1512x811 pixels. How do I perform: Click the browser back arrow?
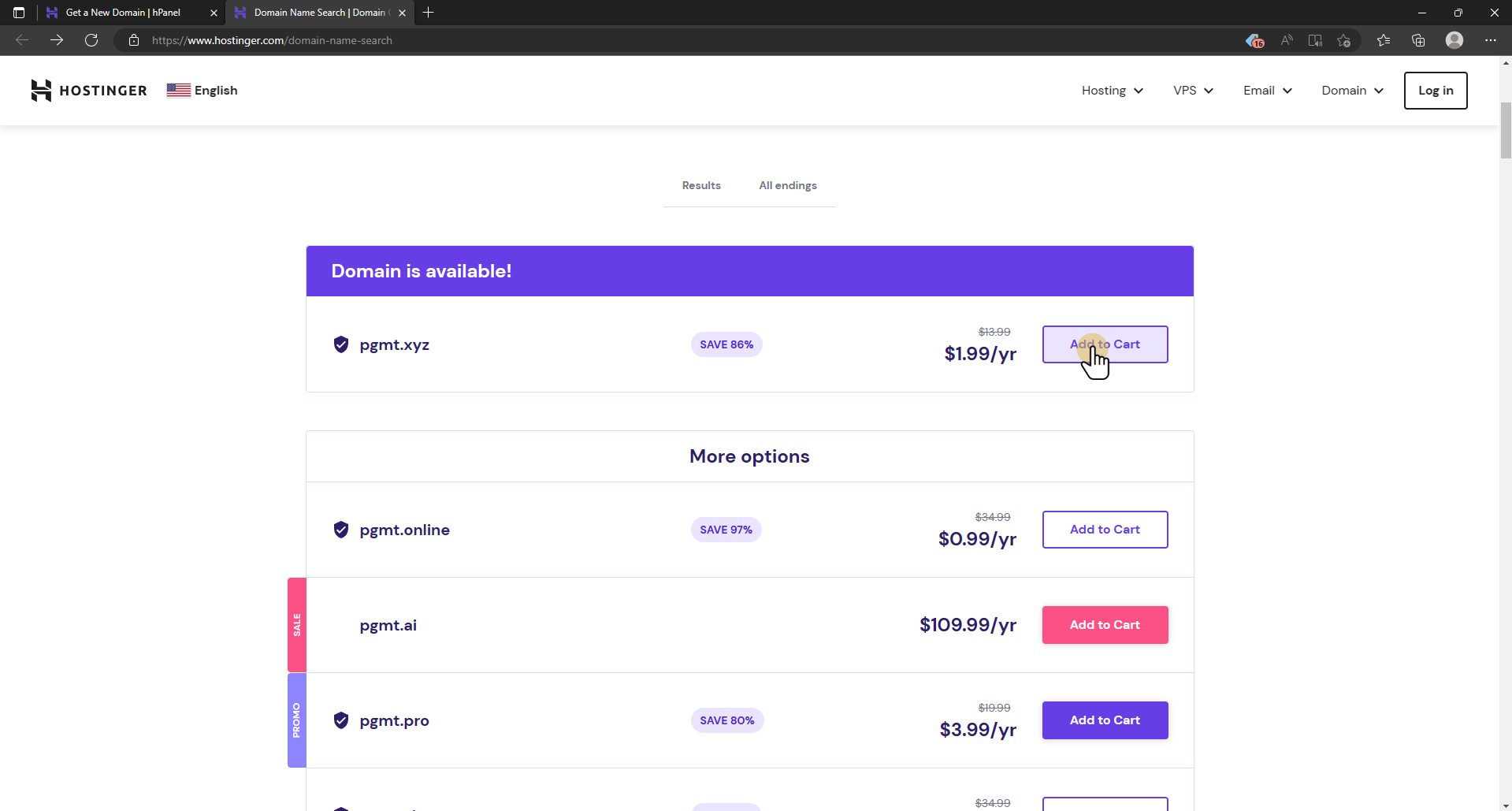point(22,40)
